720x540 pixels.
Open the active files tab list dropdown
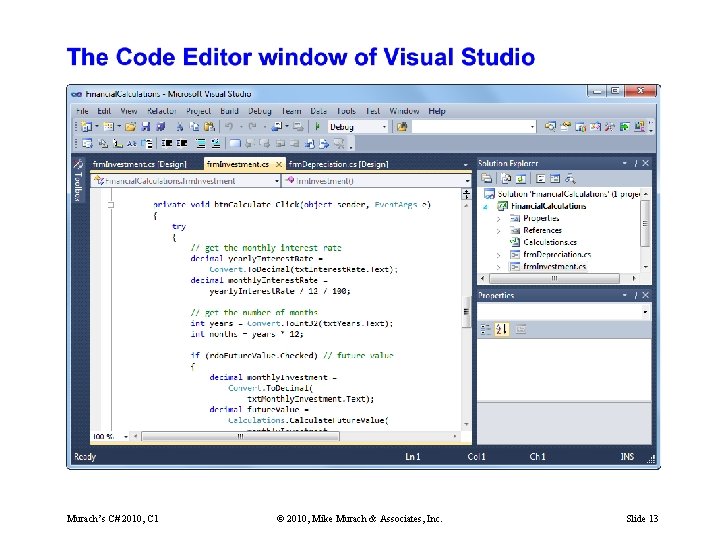click(466, 164)
